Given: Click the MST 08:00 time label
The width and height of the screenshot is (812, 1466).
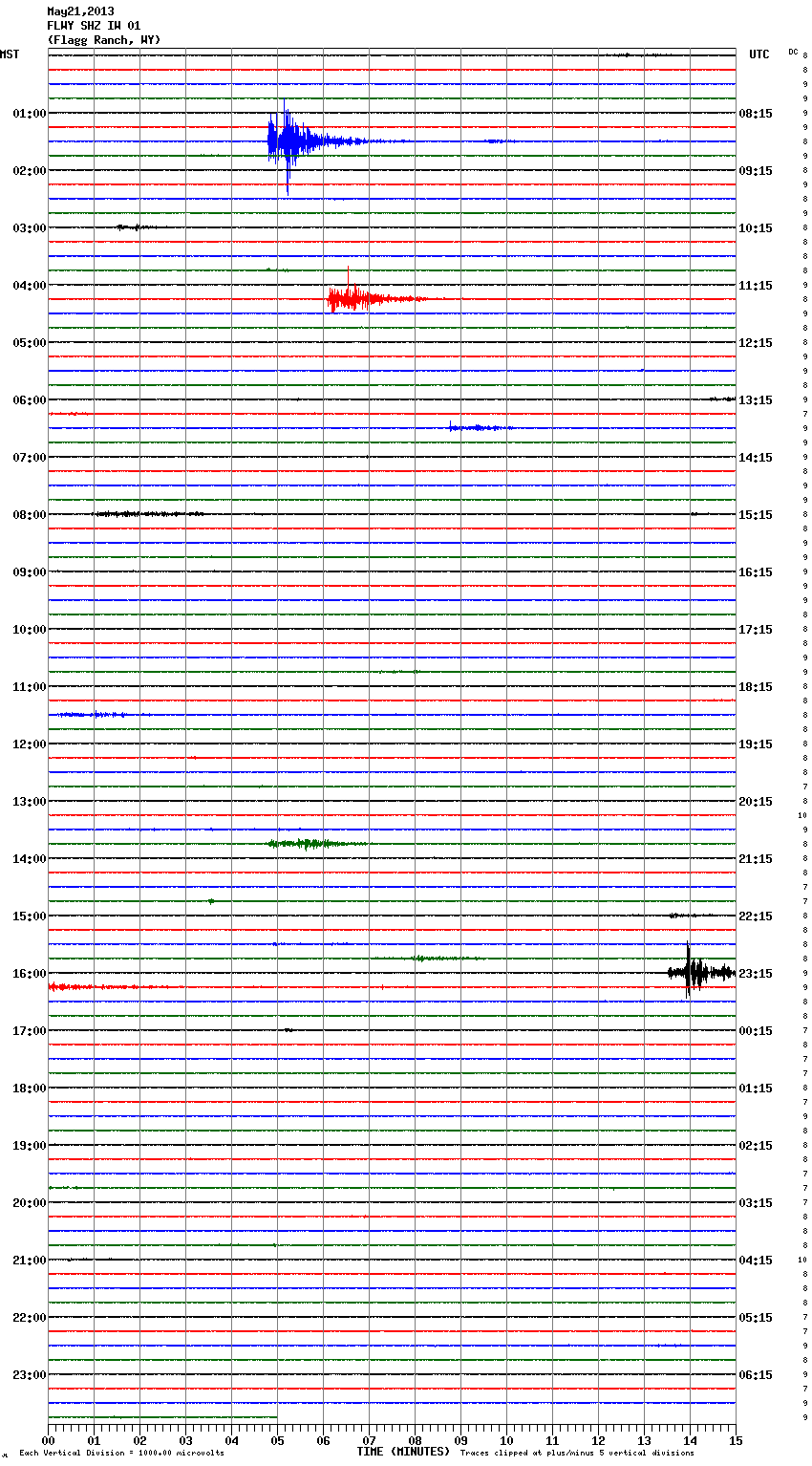Looking at the screenshot, I should [29, 515].
